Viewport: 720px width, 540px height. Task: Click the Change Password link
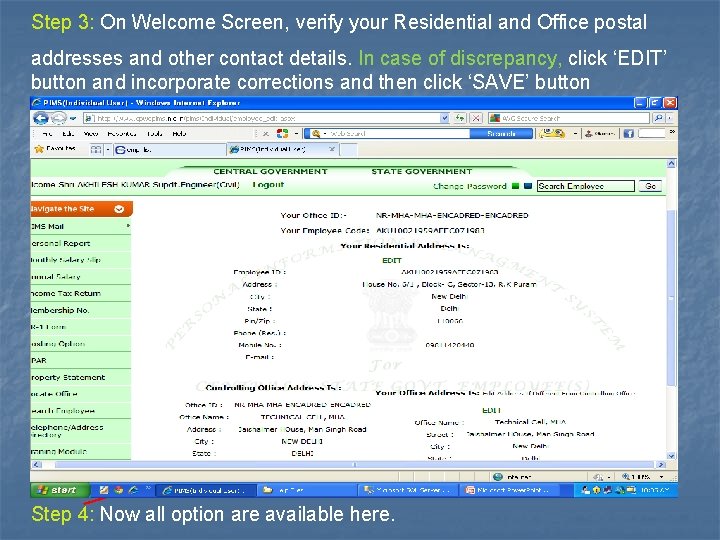(x=469, y=186)
